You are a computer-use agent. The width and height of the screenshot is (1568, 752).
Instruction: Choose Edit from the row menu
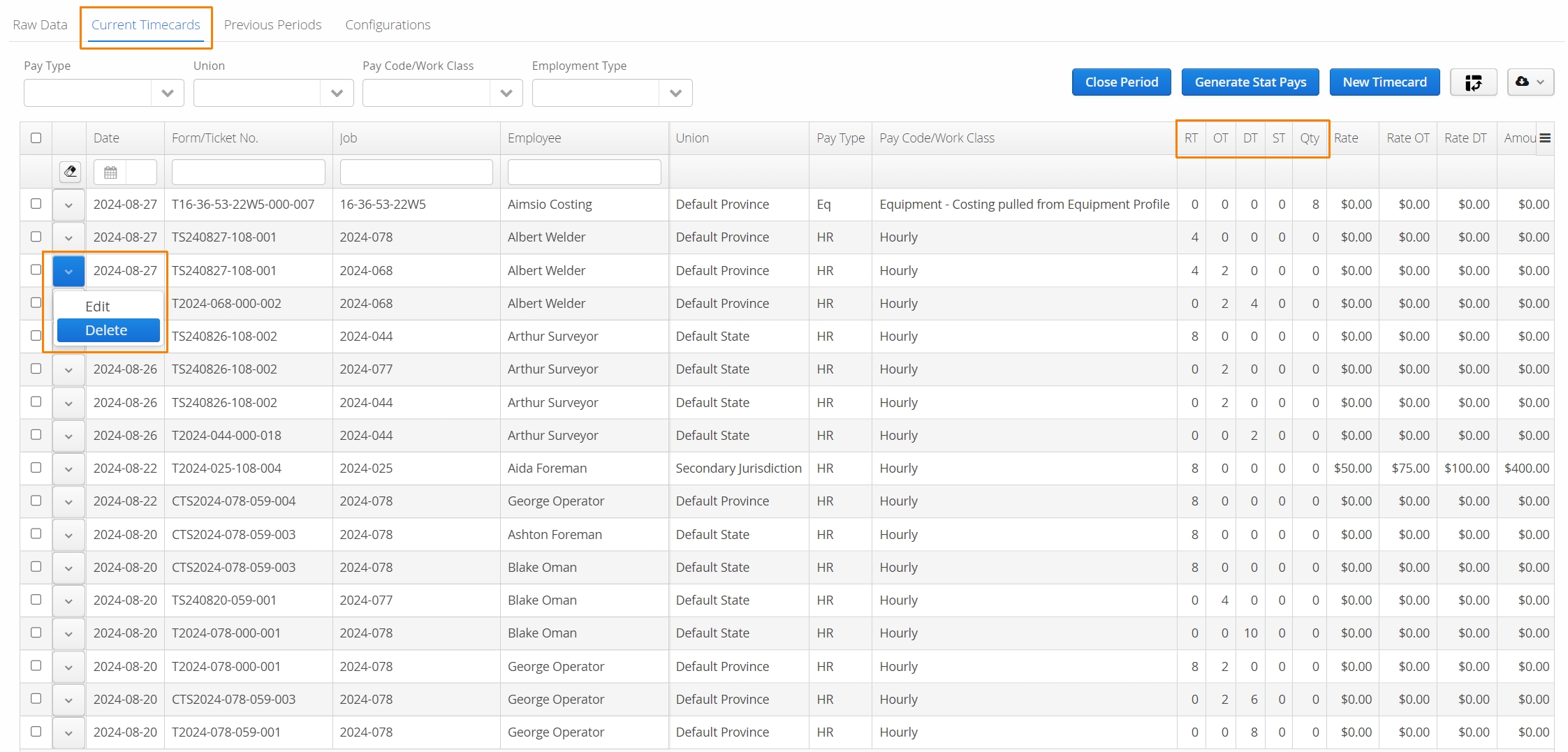click(108, 307)
